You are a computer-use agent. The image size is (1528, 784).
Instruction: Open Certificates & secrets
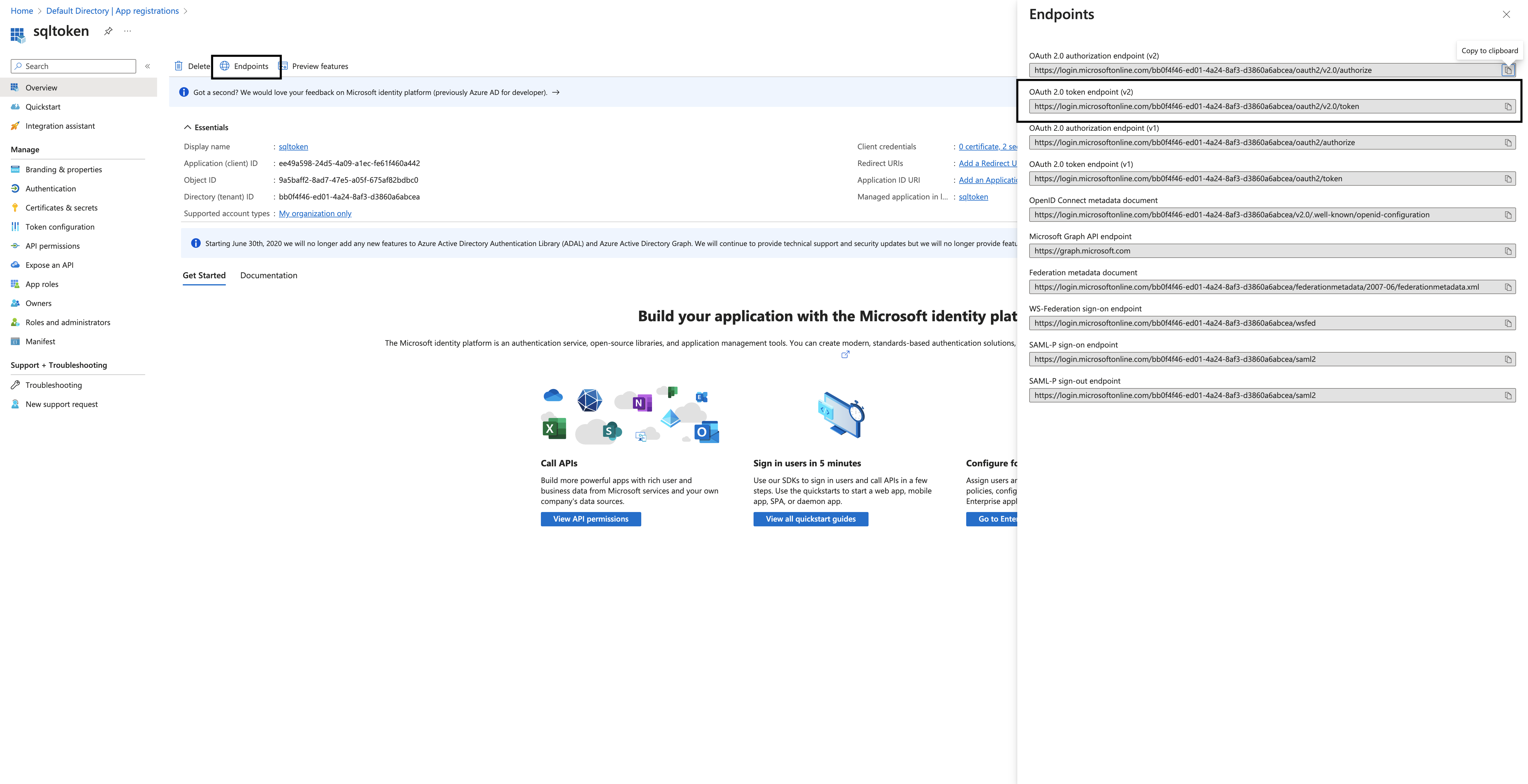(x=61, y=207)
